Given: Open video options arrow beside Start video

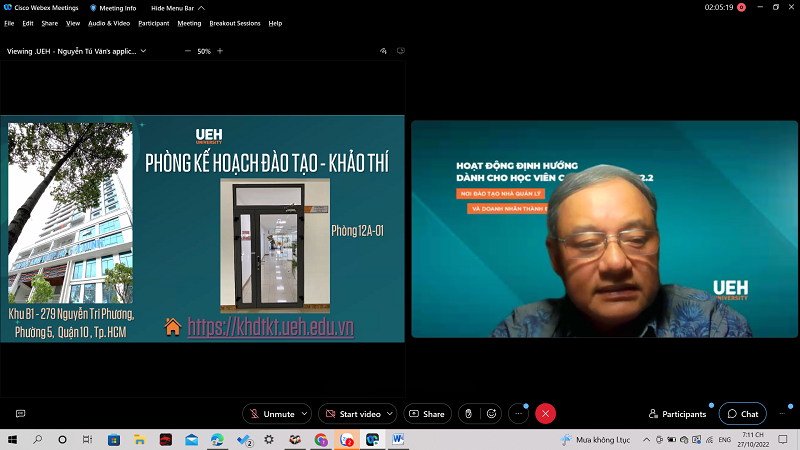Looking at the screenshot, I should [390, 414].
